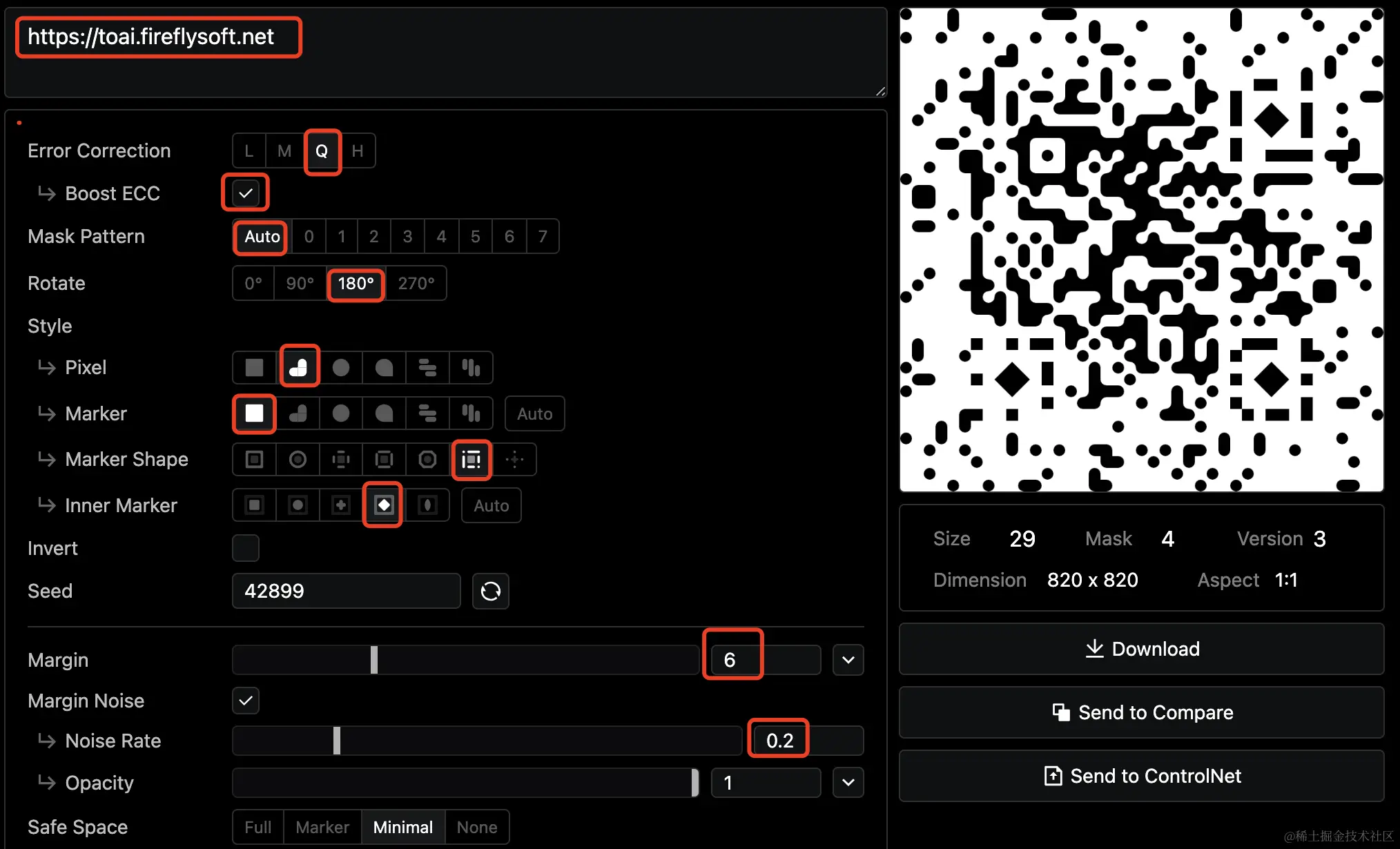This screenshot has width=1400, height=849.
Task: Click the Seed input field
Action: (346, 591)
